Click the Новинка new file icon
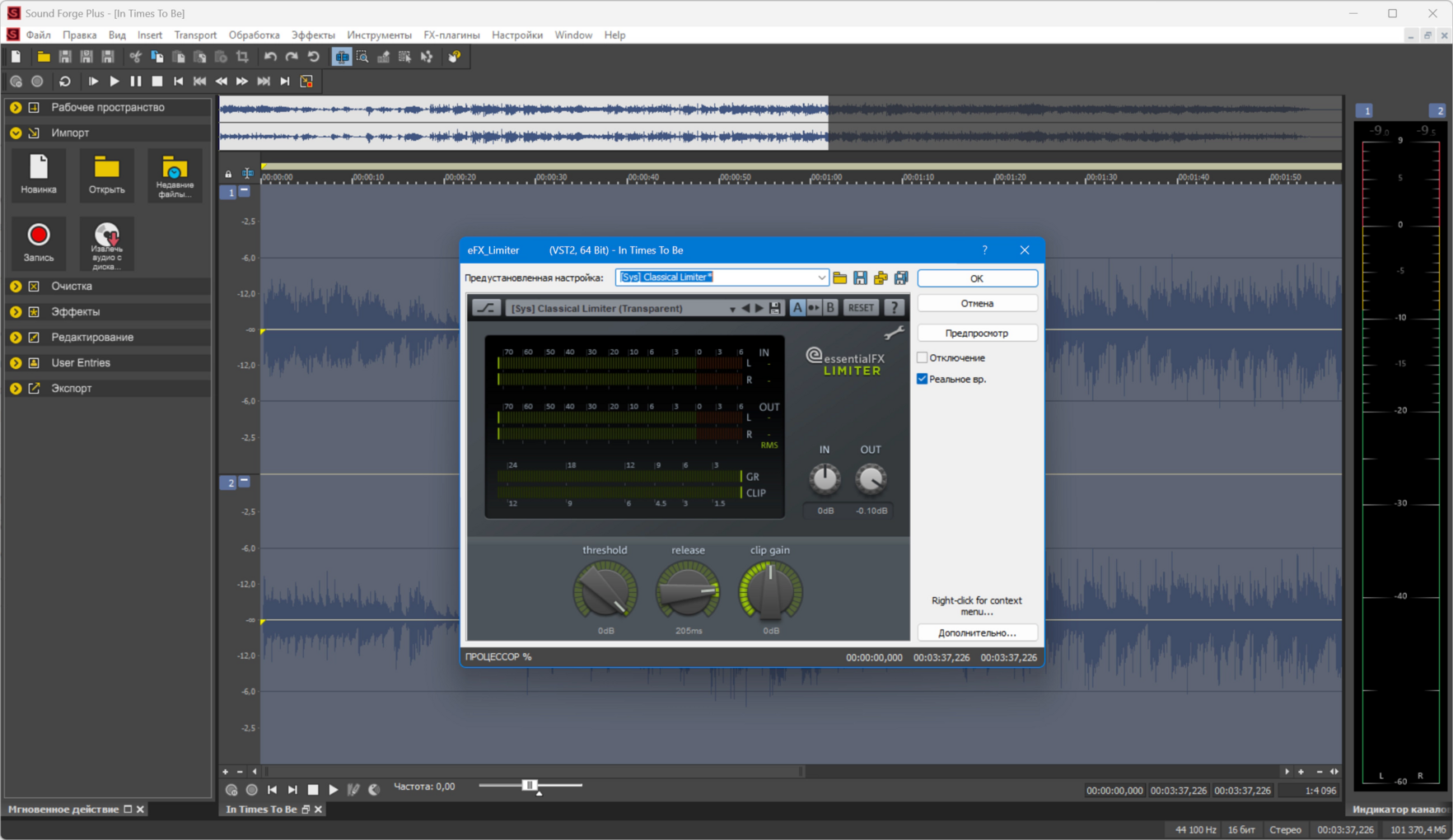 [39, 174]
